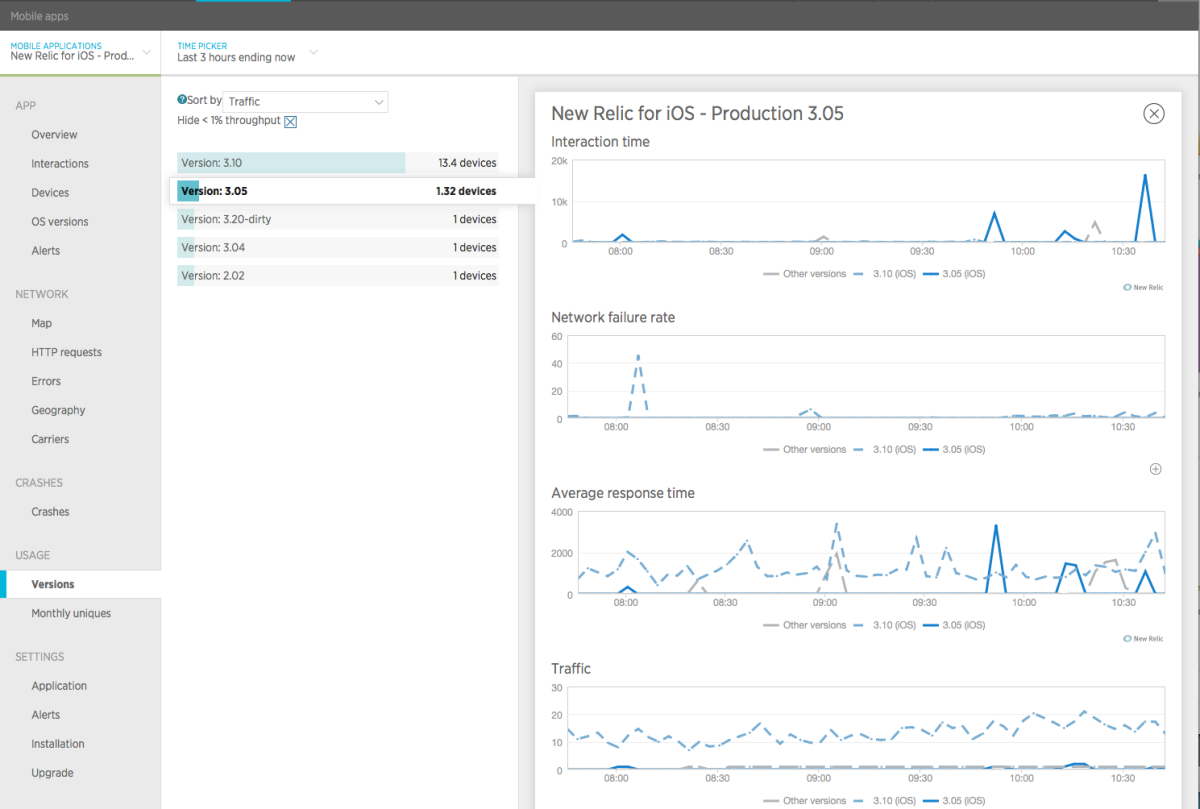Open Overview in the sidebar
Image resolution: width=1200 pixels, height=809 pixels.
point(54,135)
